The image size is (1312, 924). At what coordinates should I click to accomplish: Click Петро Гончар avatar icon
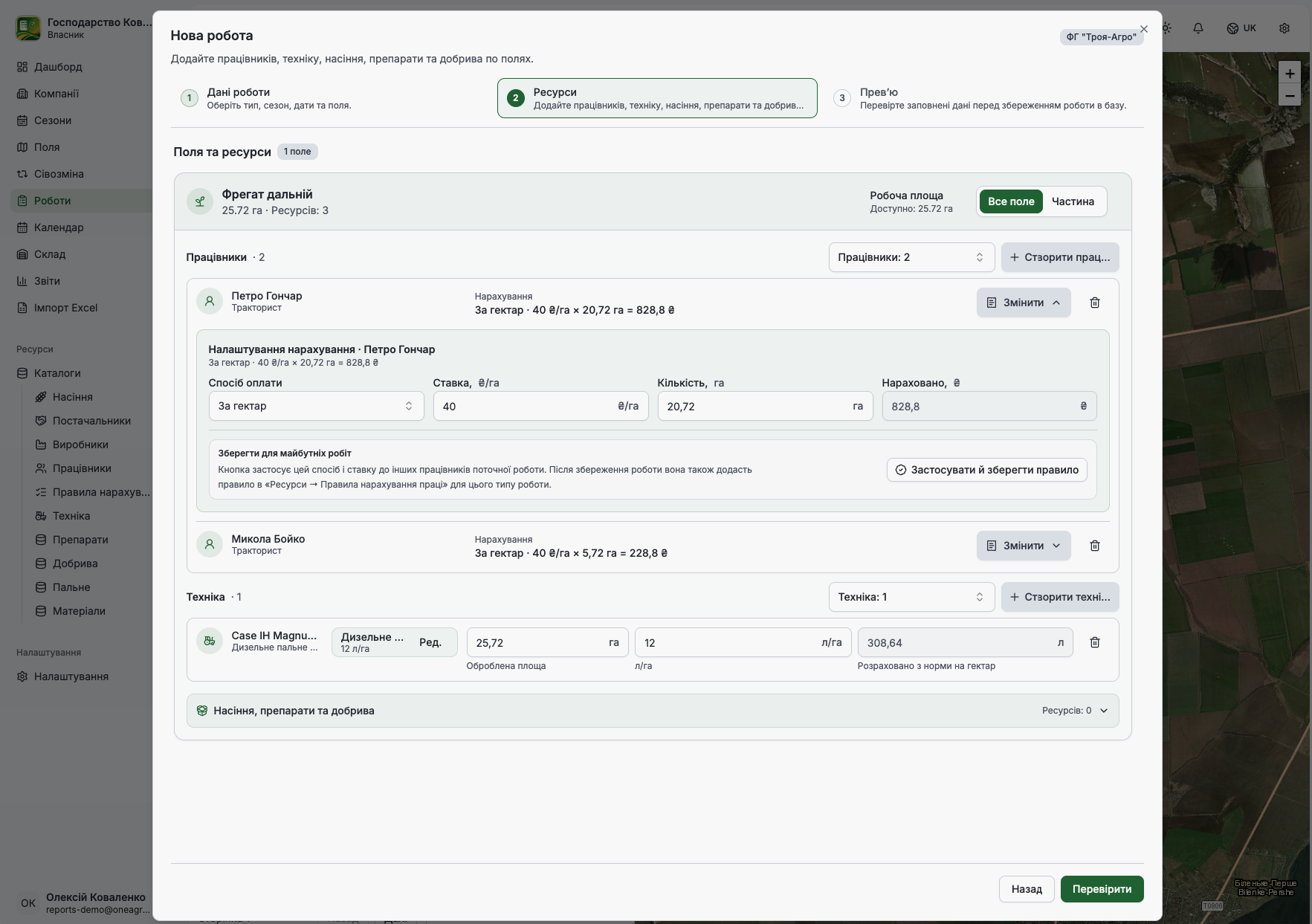(x=210, y=301)
